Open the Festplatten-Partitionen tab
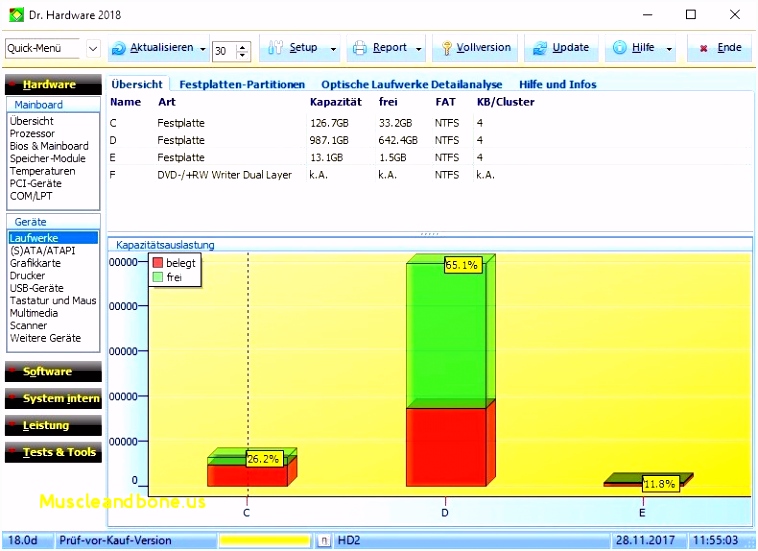This screenshot has height=551, width=758. click(242, 85)
